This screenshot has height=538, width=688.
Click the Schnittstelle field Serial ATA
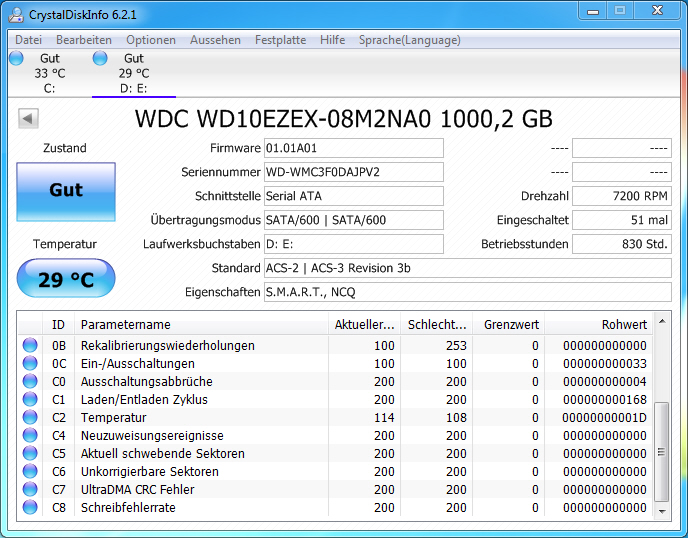[x=354, y=196]
